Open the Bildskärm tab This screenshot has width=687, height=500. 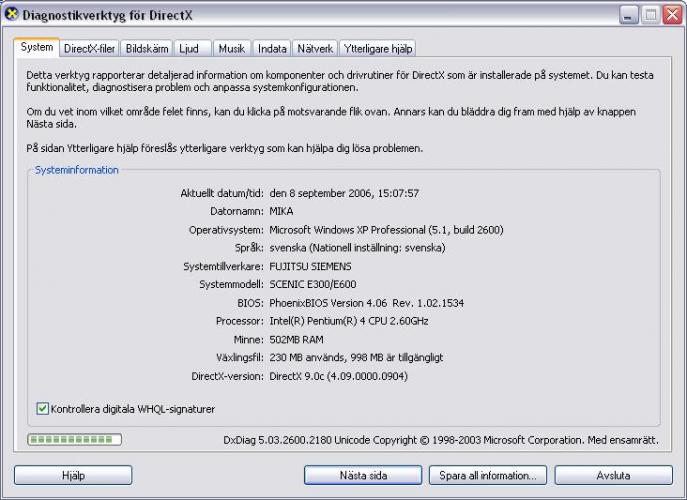[147, 48]
